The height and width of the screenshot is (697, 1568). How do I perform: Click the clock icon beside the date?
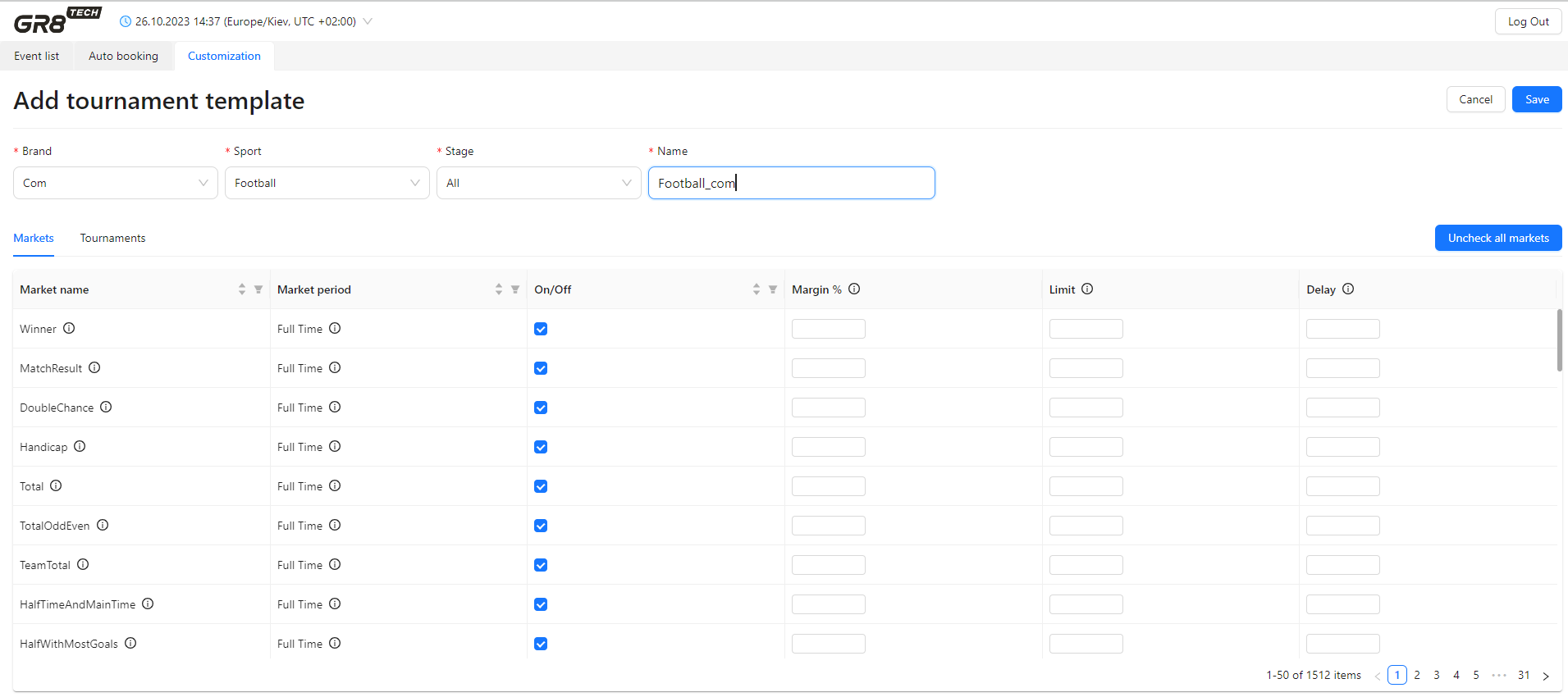126,21
